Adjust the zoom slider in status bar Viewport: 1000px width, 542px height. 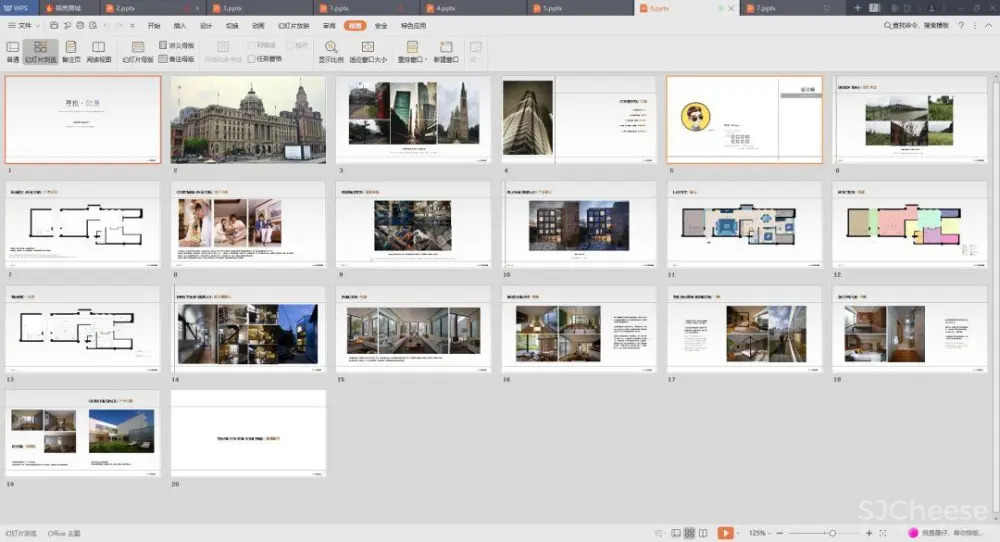tap(832, 533)
